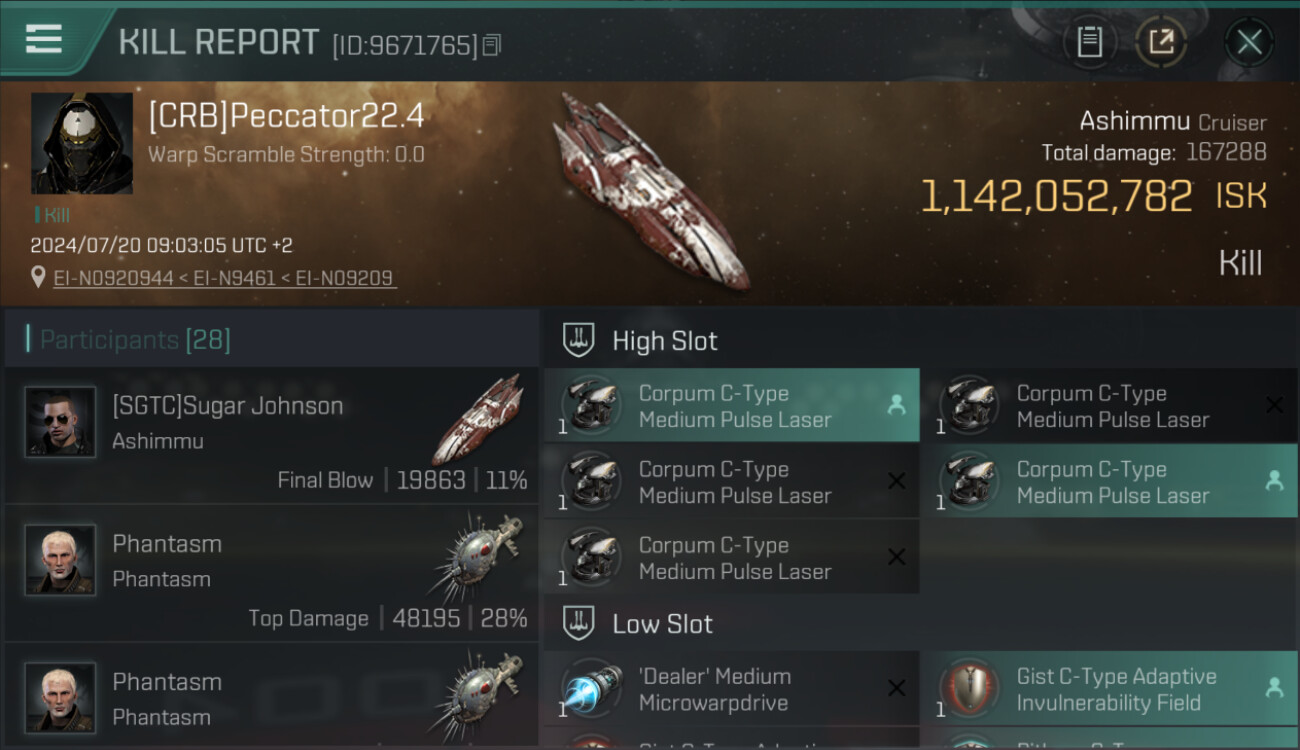The width and height of the screenshot is (1300, 750).
Task: Click the Ashimmu ship render image
Action: click(650, 190)
